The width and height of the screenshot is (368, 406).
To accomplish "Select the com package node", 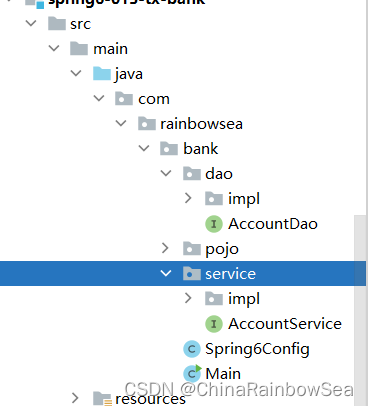I will tap(154, 99).
